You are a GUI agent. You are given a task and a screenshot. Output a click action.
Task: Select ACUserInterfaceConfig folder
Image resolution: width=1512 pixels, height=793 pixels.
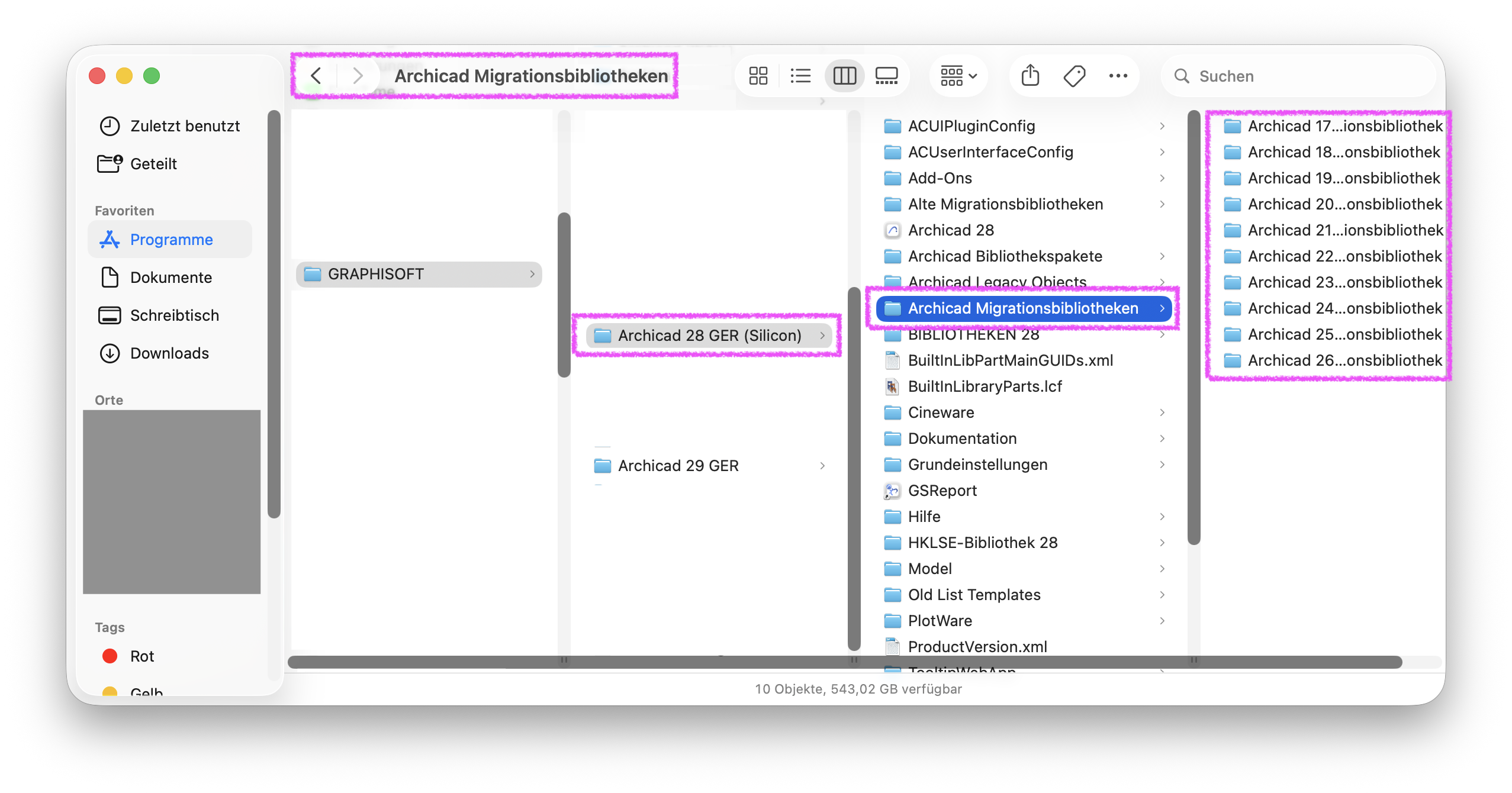click(1024, 152)
